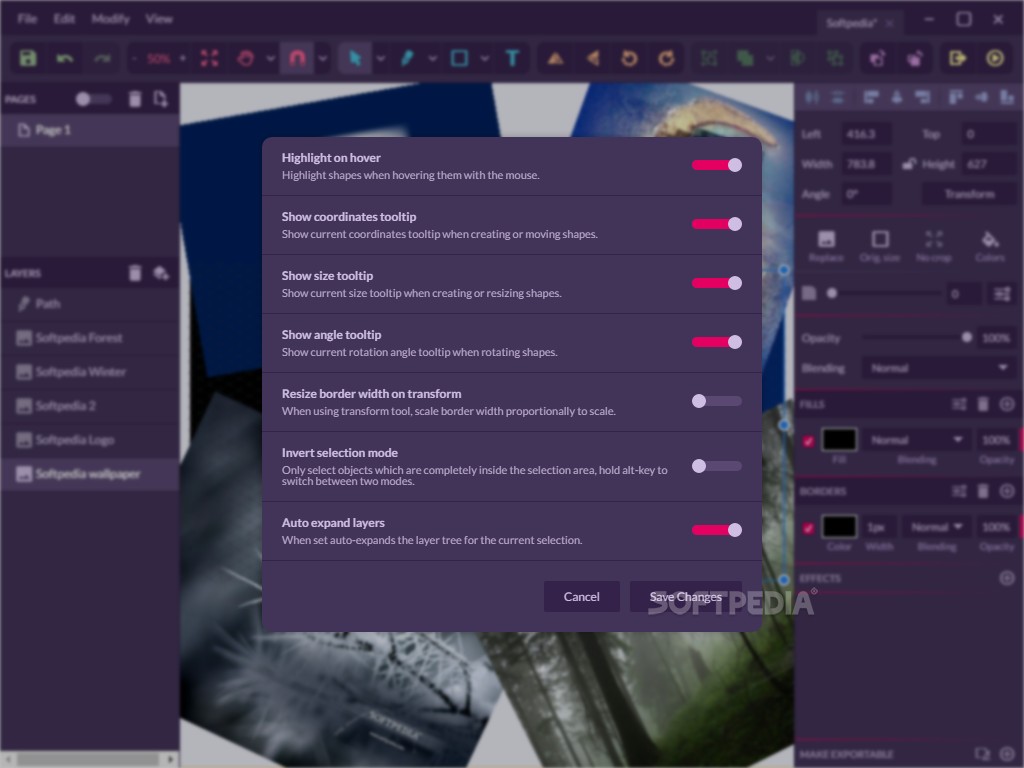Click the rotate counter-clockwise icon

click(x=629, y=58)
